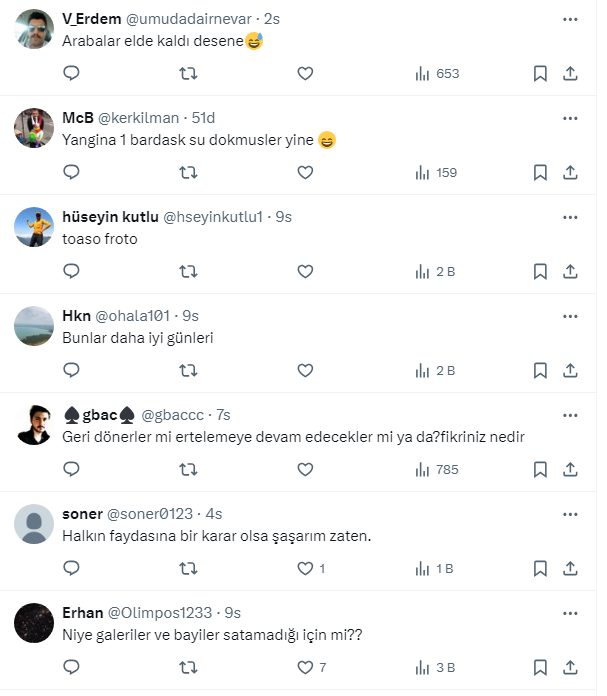Bookmark Hkn's tweet
This screenshot has width=607, height=696.
(540, 370)
